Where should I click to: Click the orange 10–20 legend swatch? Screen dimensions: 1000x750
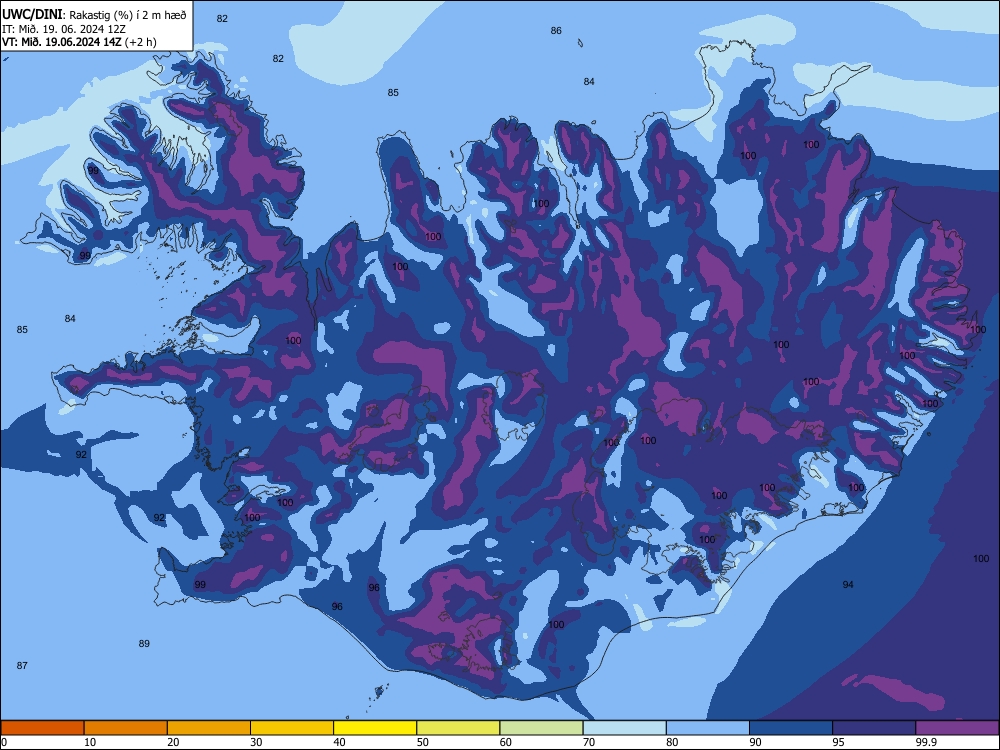pos(126,728)
